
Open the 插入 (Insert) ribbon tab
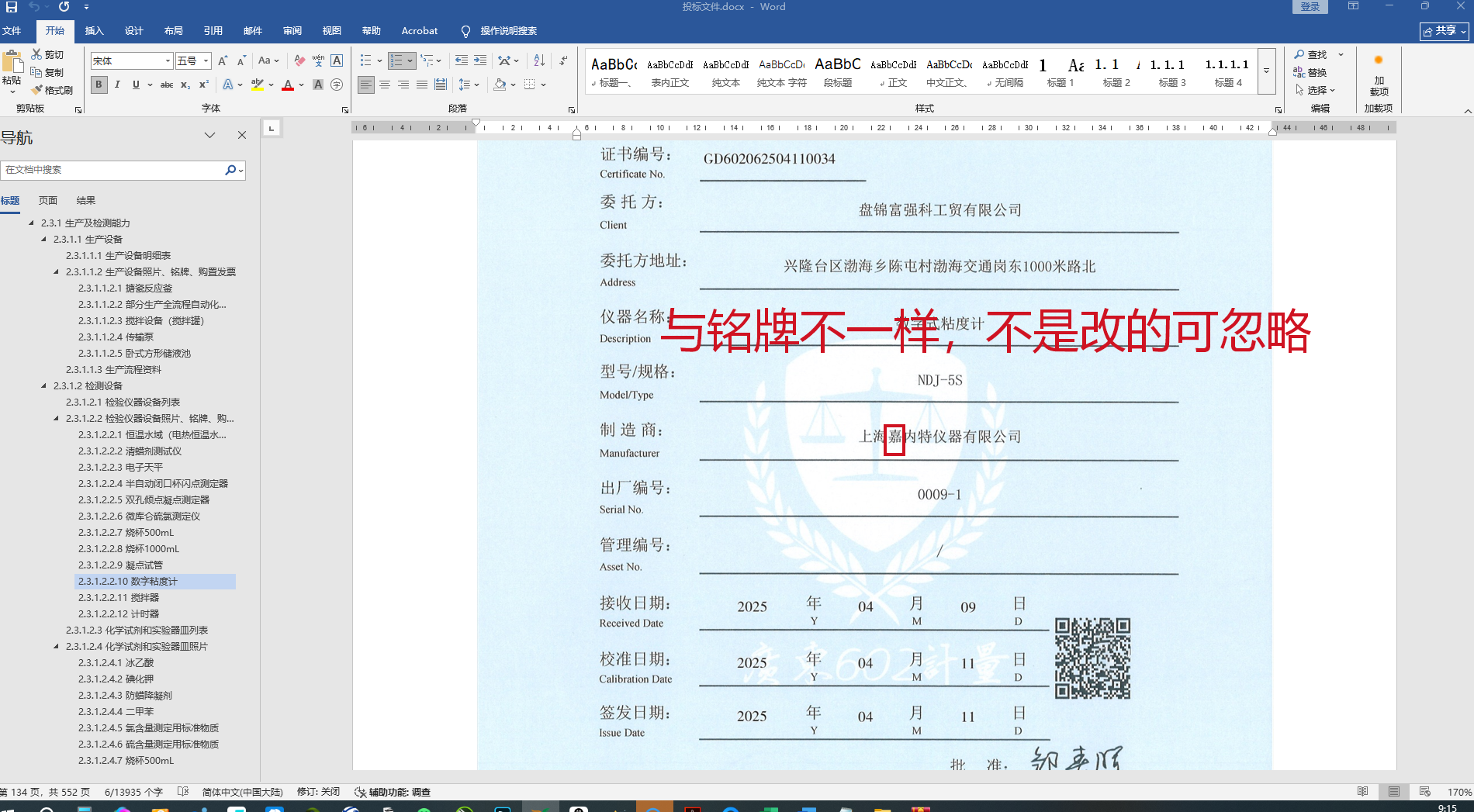[x=95, y=31]
